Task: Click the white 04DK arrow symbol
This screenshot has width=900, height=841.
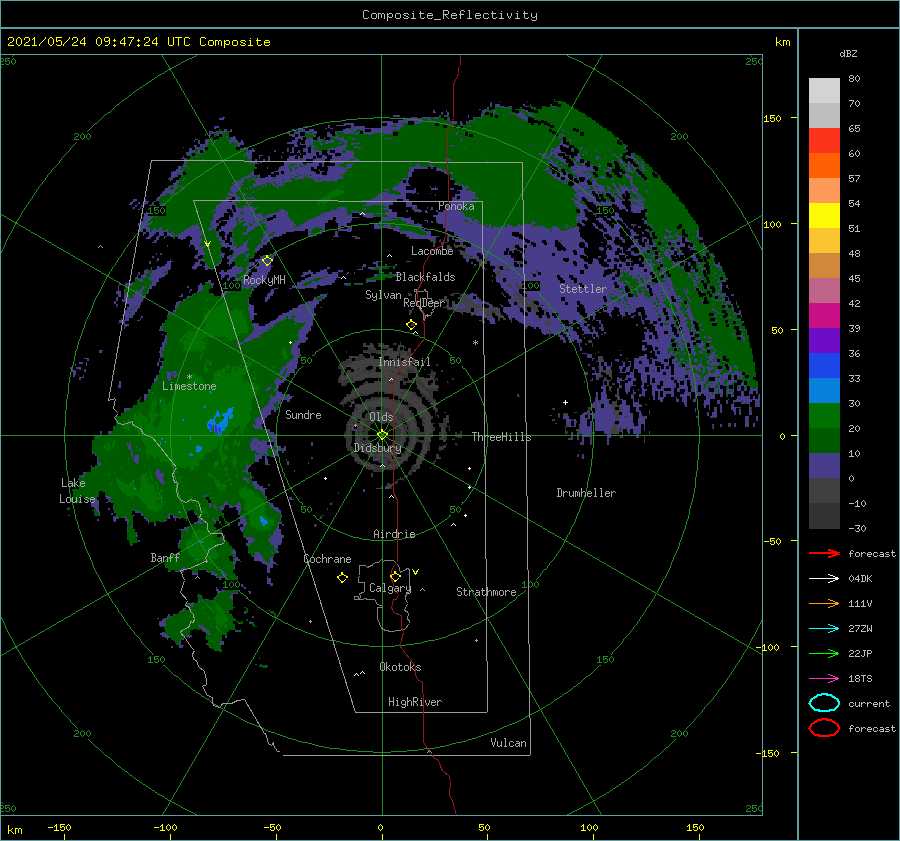Action: pyautogui.click(x=824, y=579)
